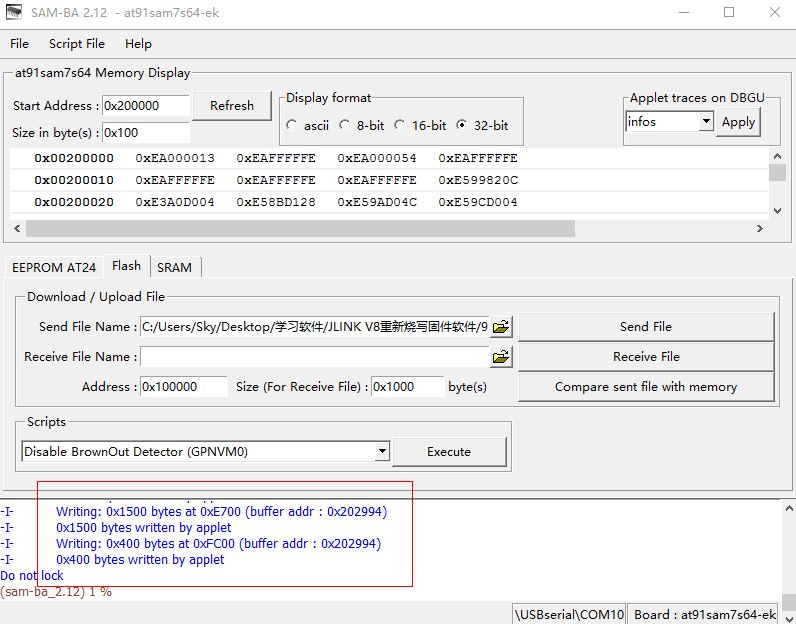Click the log console scroll down arrow
796x624 pixels.
pos(788,617)
